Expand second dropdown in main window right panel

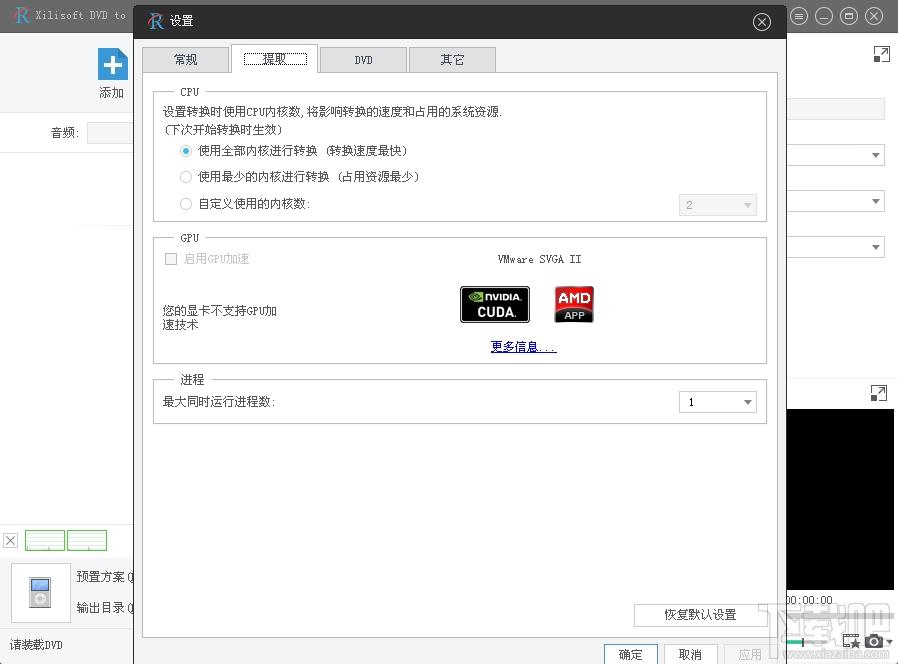(875, 201)
